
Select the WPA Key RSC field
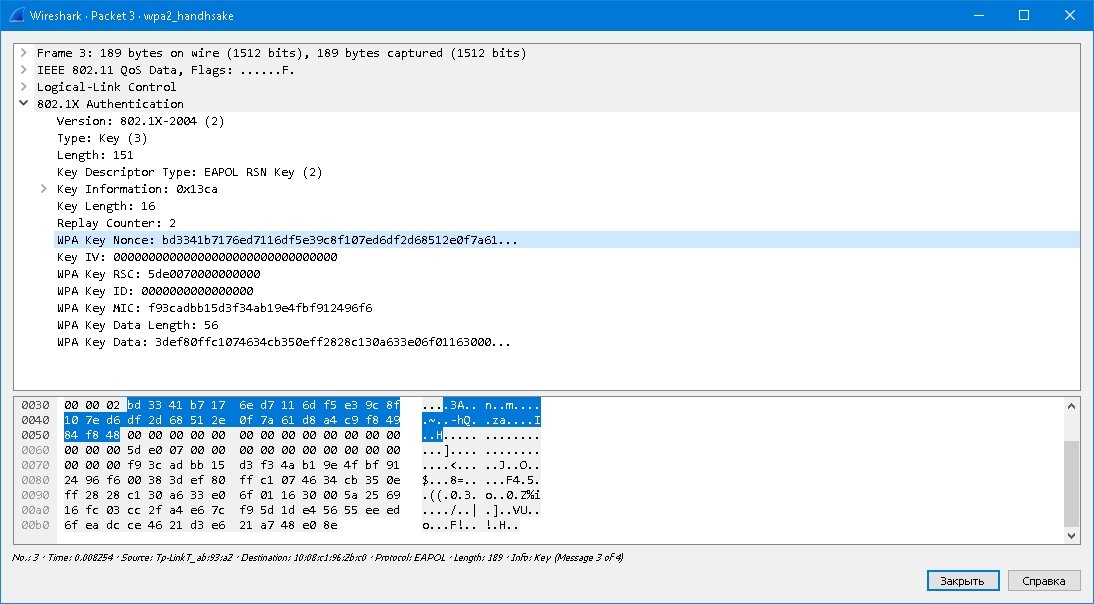tap(158, 274)
